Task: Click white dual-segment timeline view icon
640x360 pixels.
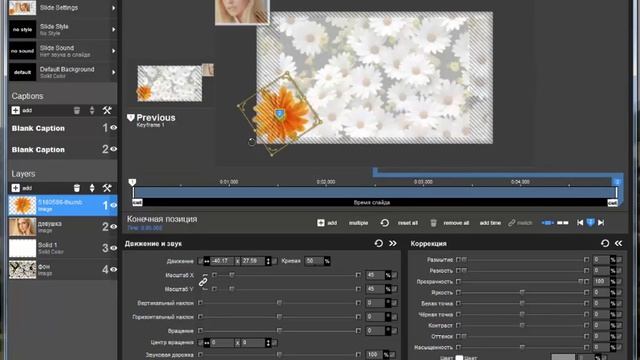Action: [x=563, y=222]
